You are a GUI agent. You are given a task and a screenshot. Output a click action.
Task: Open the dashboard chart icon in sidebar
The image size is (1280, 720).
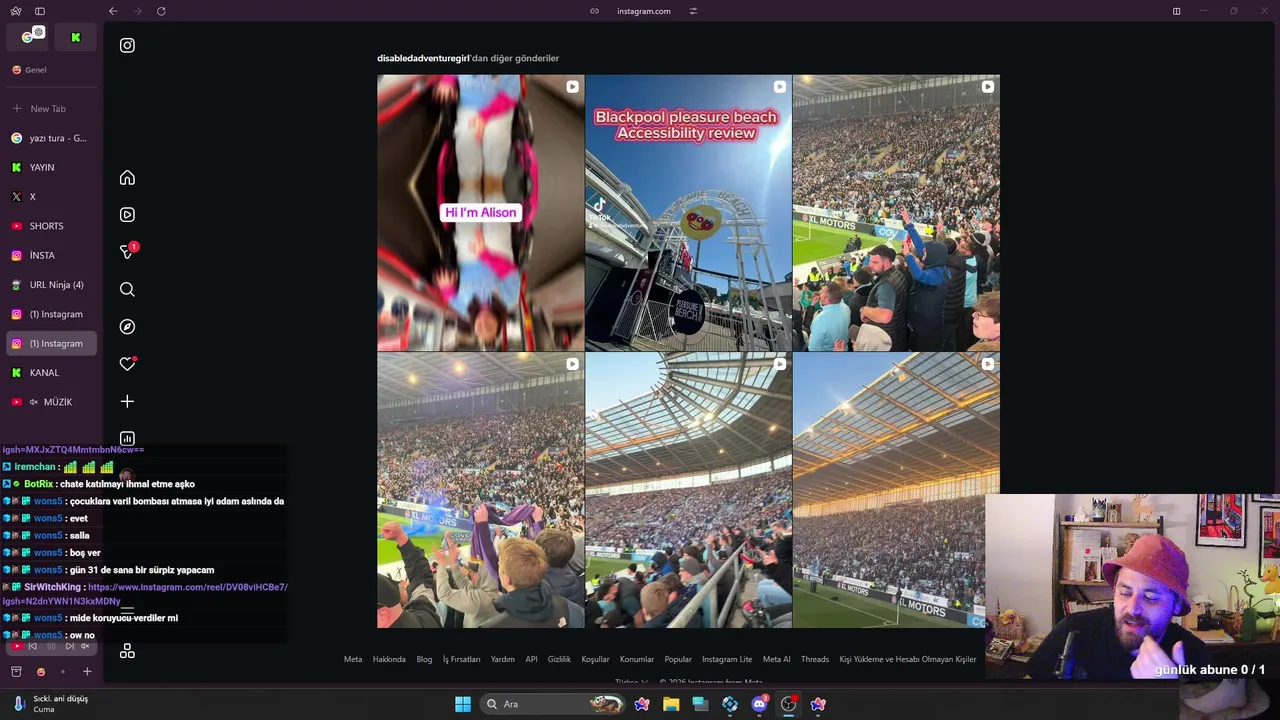tap(127, 439)
